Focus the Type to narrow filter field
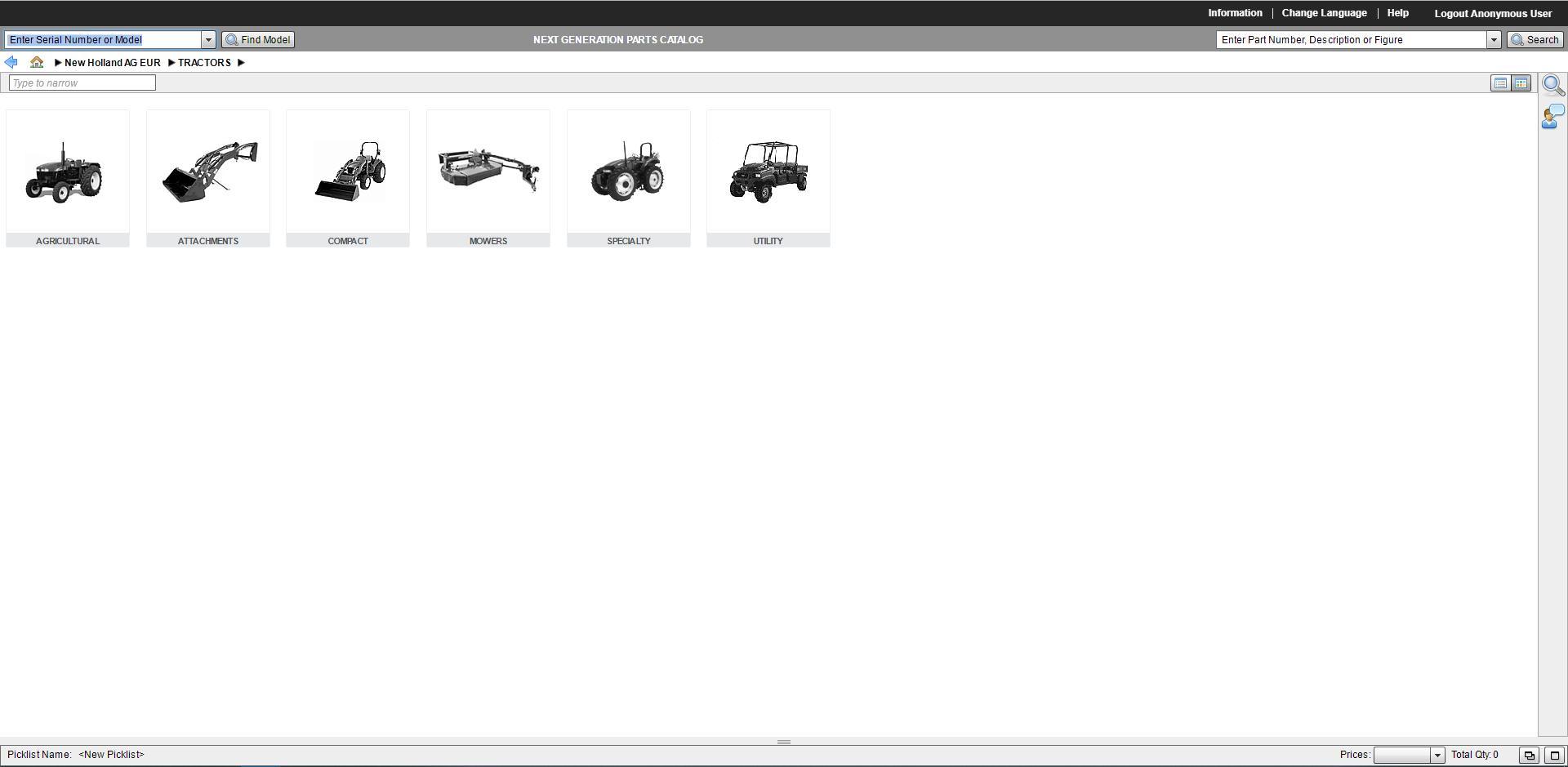 [82, 82]
